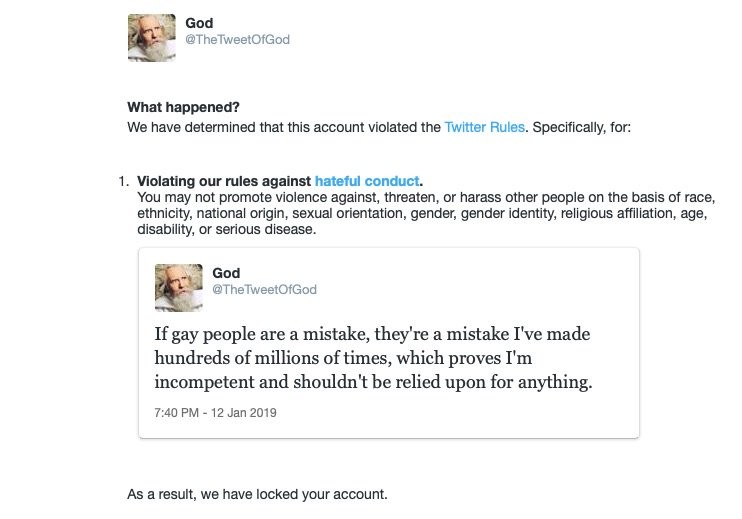Click the top @TheTweetOfGod handle
The height and width of the screenshot is (519, 742).
pyautogui.click(x=237, y=40)
